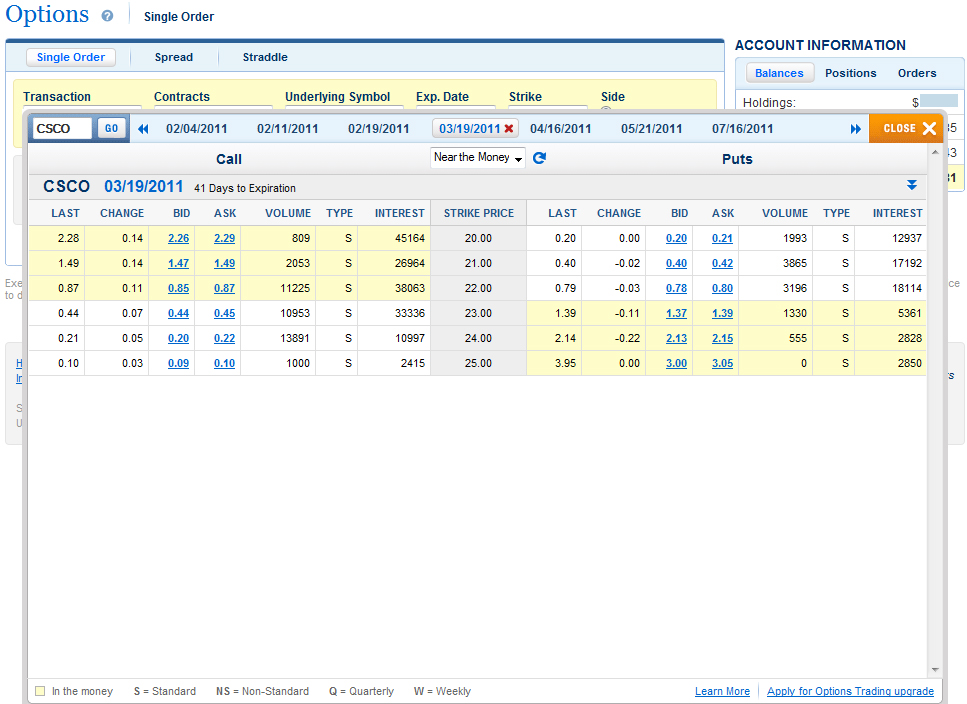Click the strike price 23.00 cell

(479, 313)
